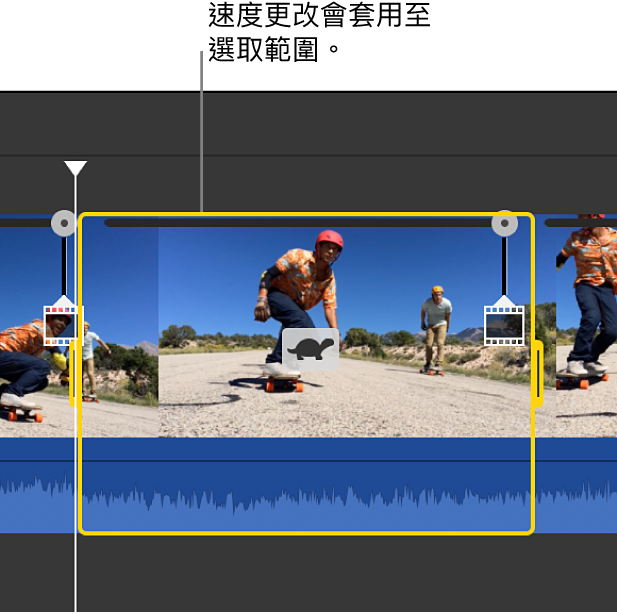Image resolution: width=617 pixels, height=614 pixels.
Task: Click the left speed range film-frame icon
Action: coord(63,324)
